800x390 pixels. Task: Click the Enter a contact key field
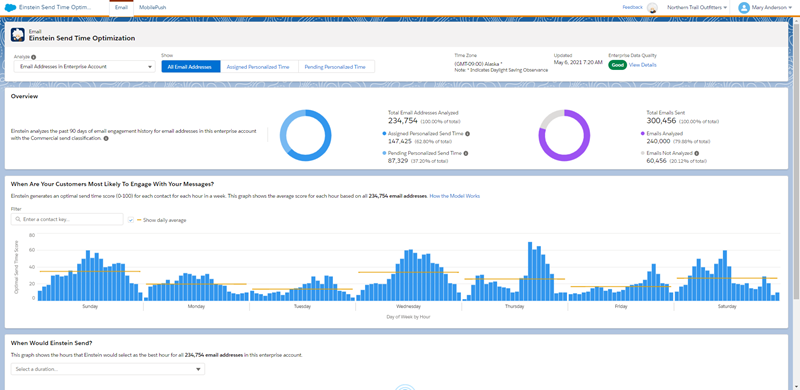pyautogui.click(x=67, y=219)
